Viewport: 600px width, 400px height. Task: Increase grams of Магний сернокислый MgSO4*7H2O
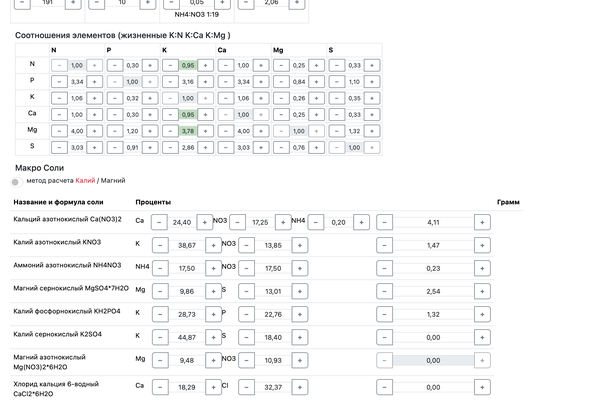coord(484,291)
